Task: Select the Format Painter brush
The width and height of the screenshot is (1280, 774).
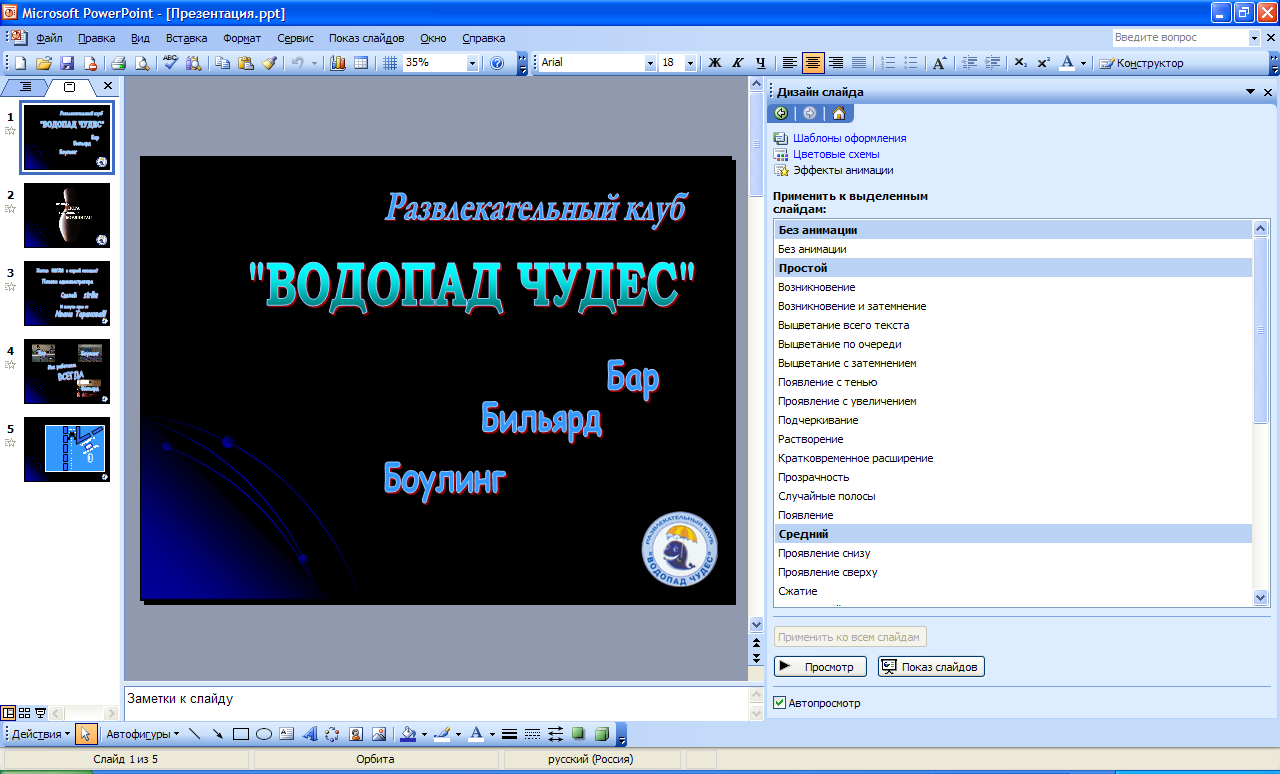Action: tap(269, 63)
